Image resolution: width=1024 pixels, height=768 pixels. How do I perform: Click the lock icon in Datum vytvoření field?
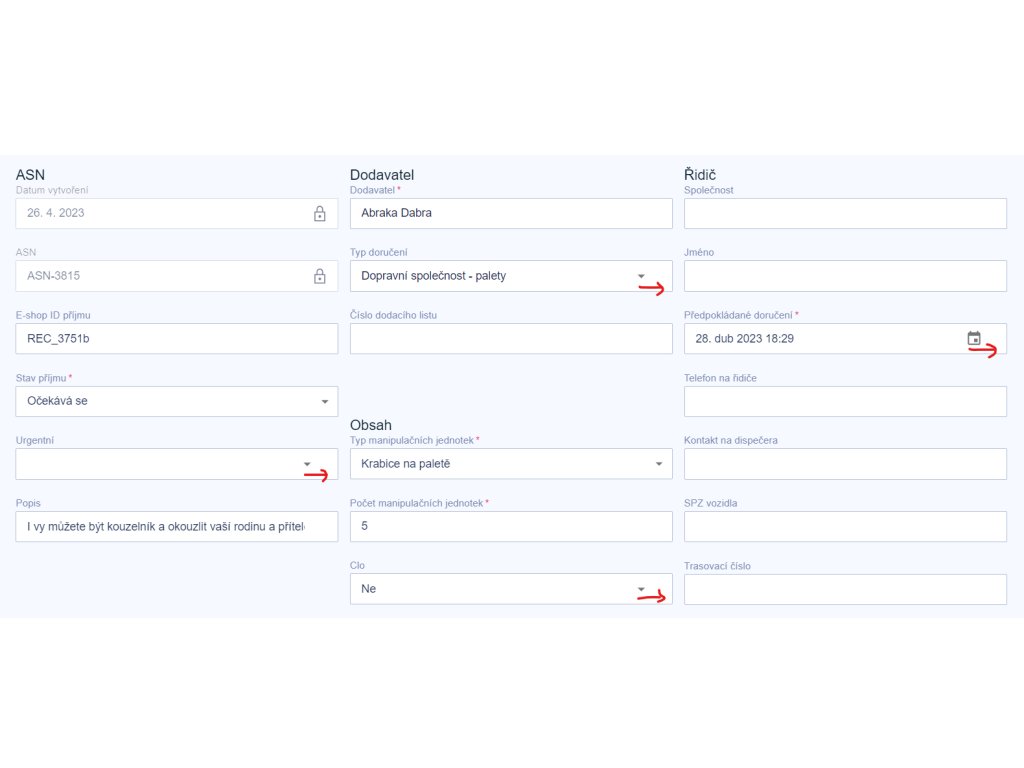[x=319, y=214]
